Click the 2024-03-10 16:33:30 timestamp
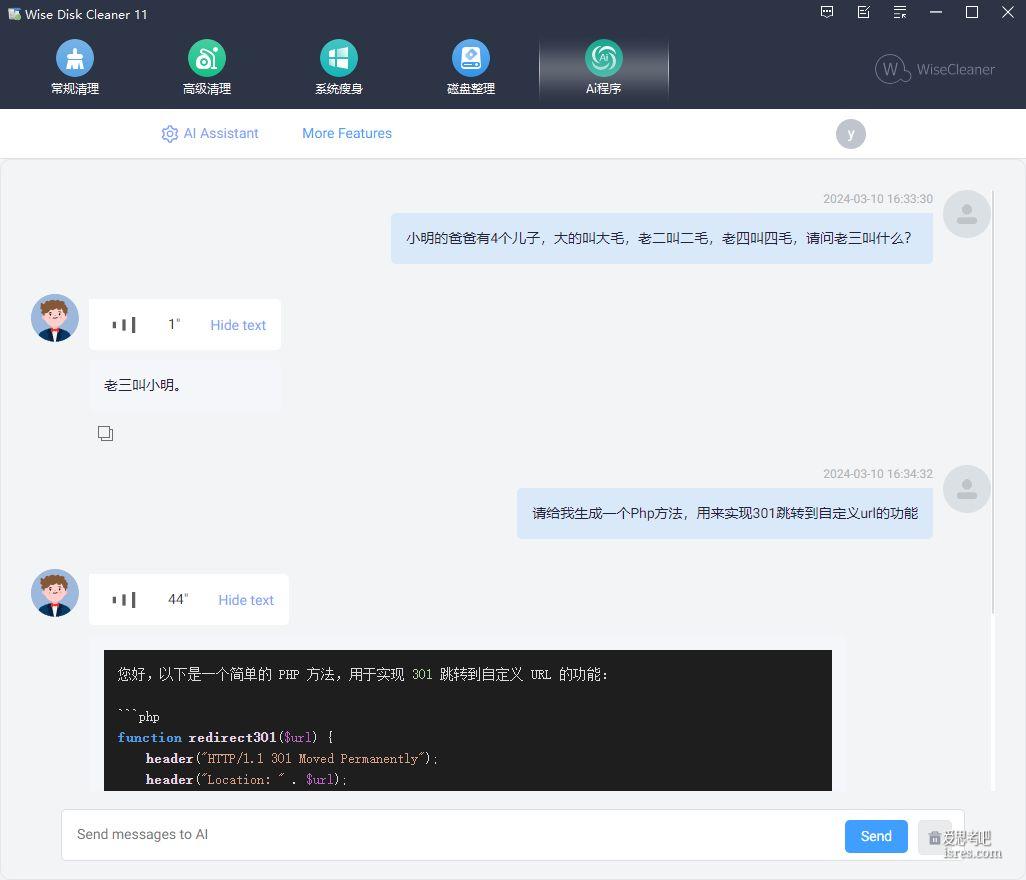Screen dimensions: 1026x880 pos(877,199)
